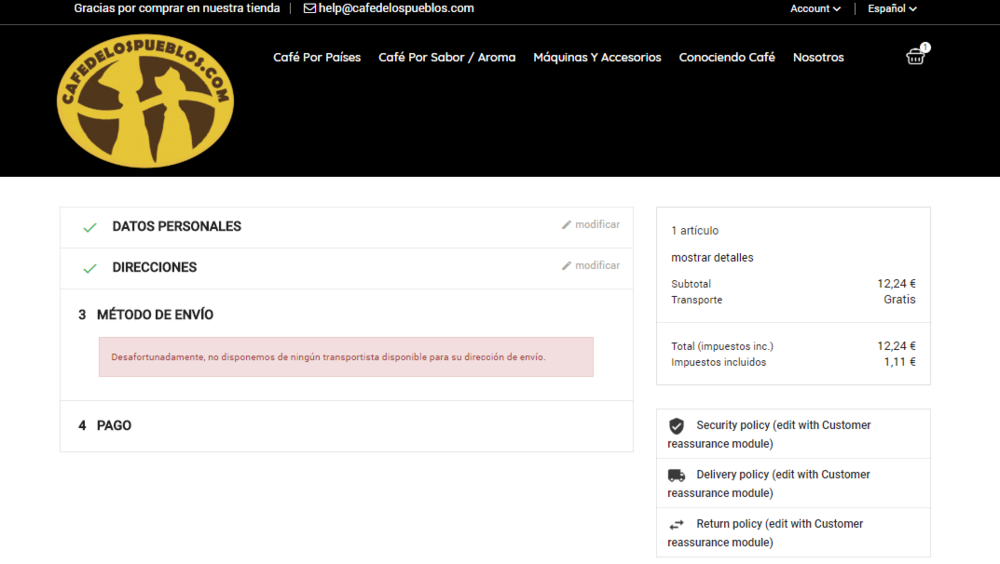
Task: Open the Español language dropdown
Action: pyautogui.click(x=892, y=8)
